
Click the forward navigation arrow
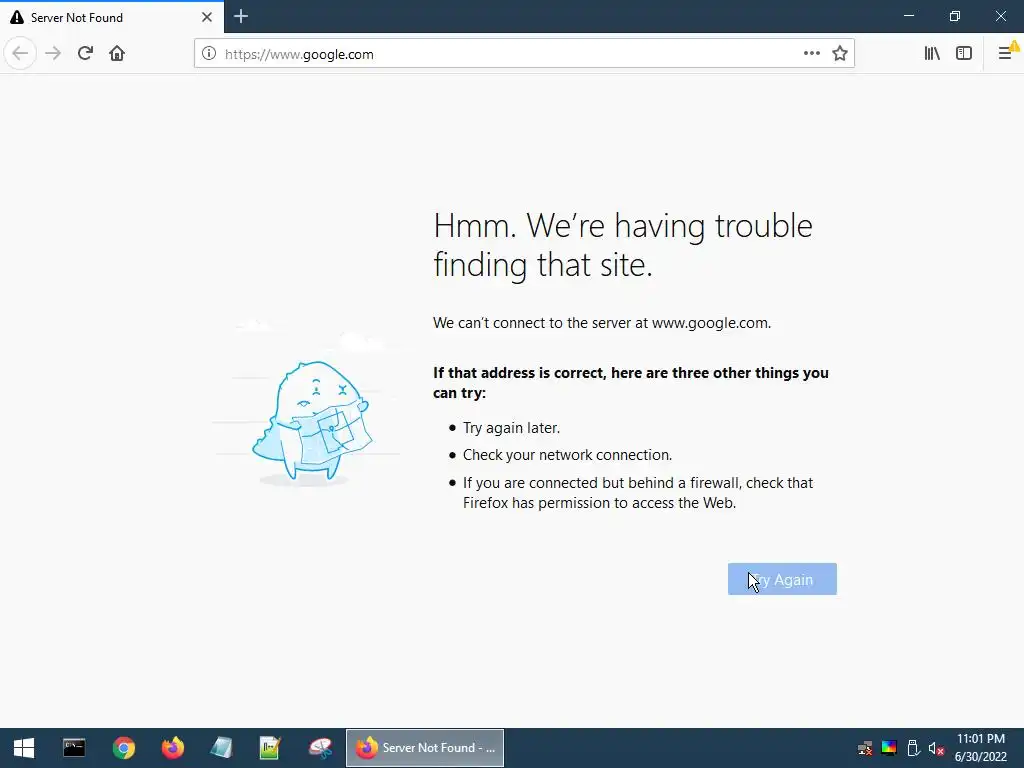pyautogui.click(x=53, y=53)
